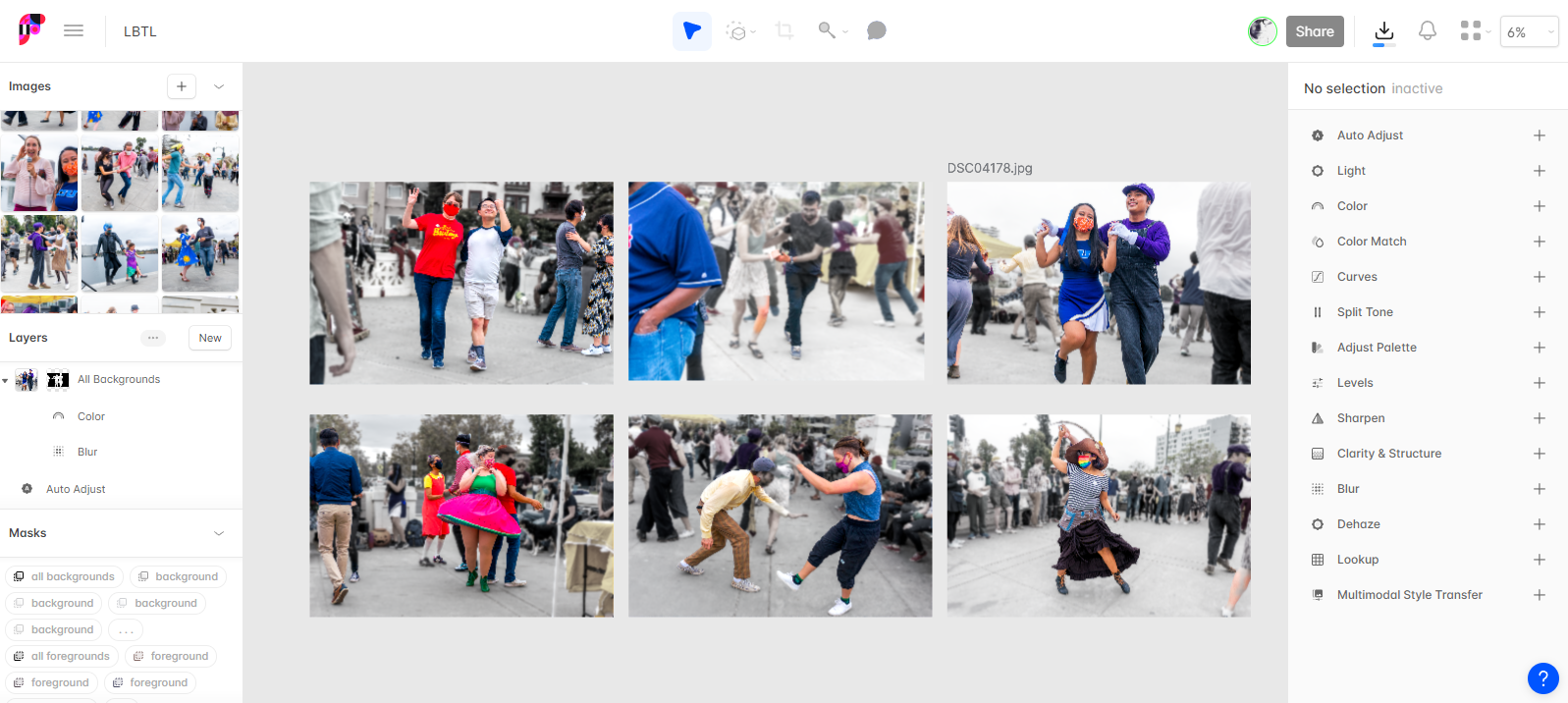Open the grid layout view dropdown
The image size is (1568, 703).
[x=1475, y=31]
